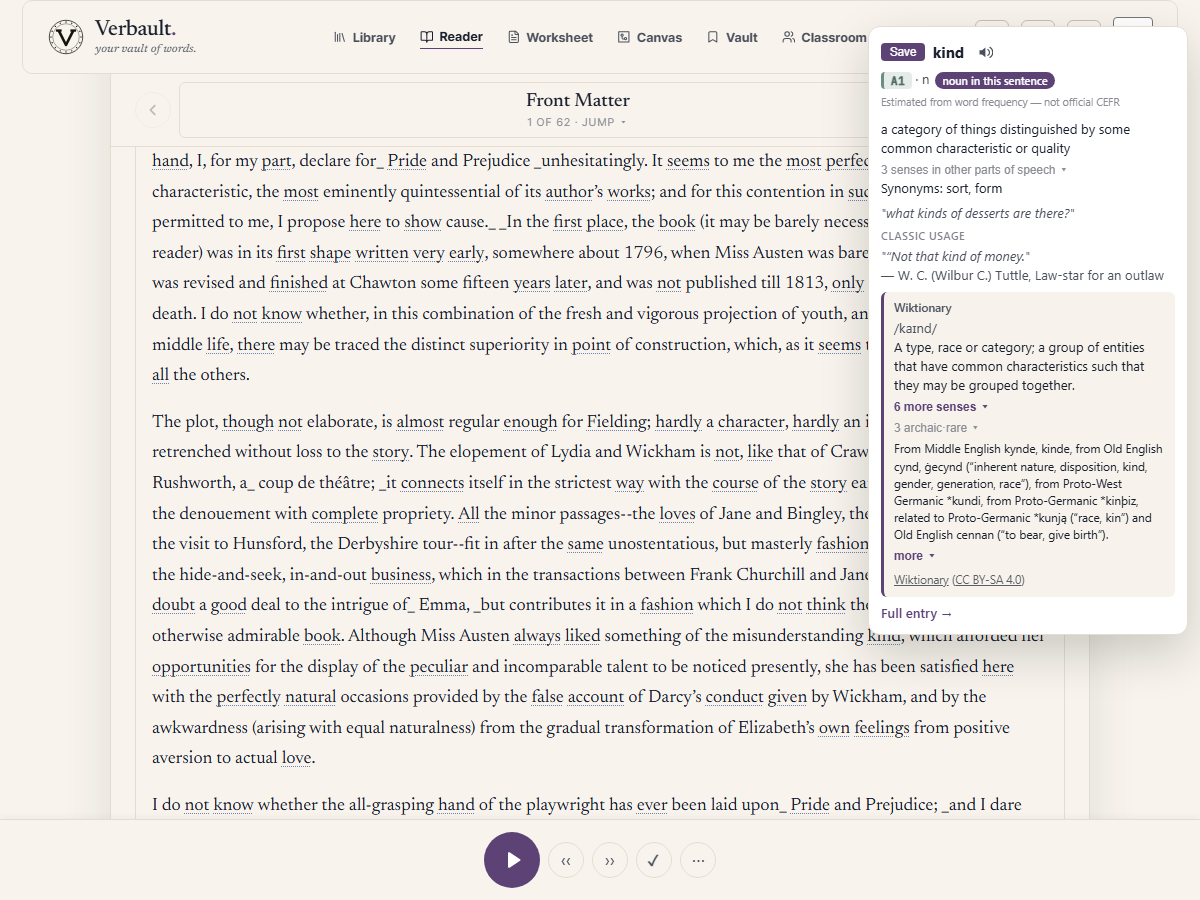Screen dimensions: 1200x900
Task: Click the underlined word 'loves'
Action: click(677, 514)
